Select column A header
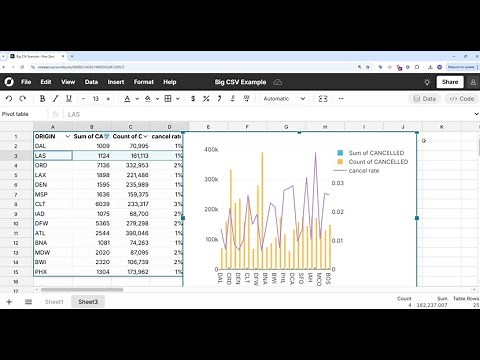 pos(53,127)
